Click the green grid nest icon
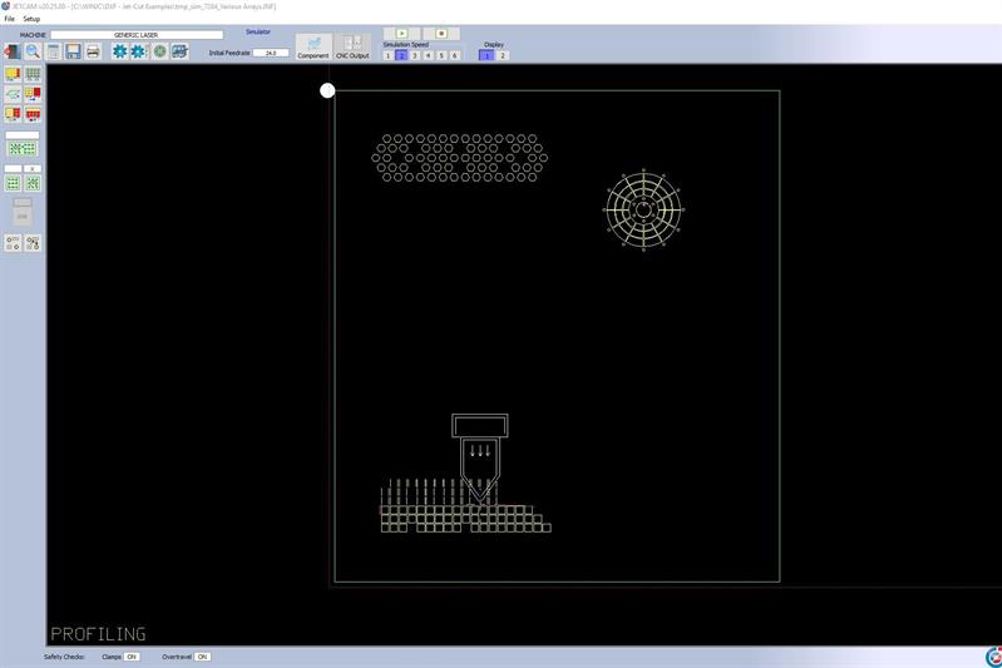The width and height of the screenshot is (1002, 668). [x=33, y=75]
